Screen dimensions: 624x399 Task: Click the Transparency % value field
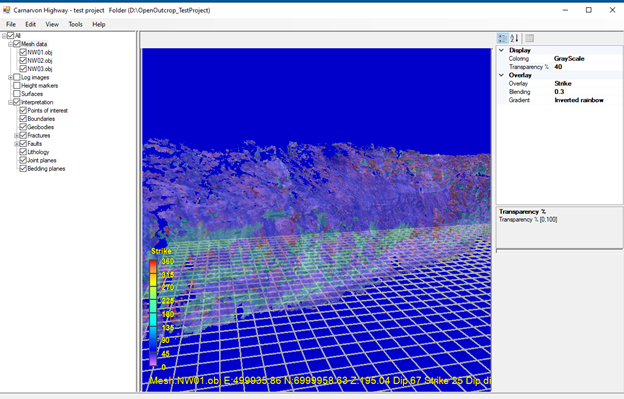pos(588,67)
